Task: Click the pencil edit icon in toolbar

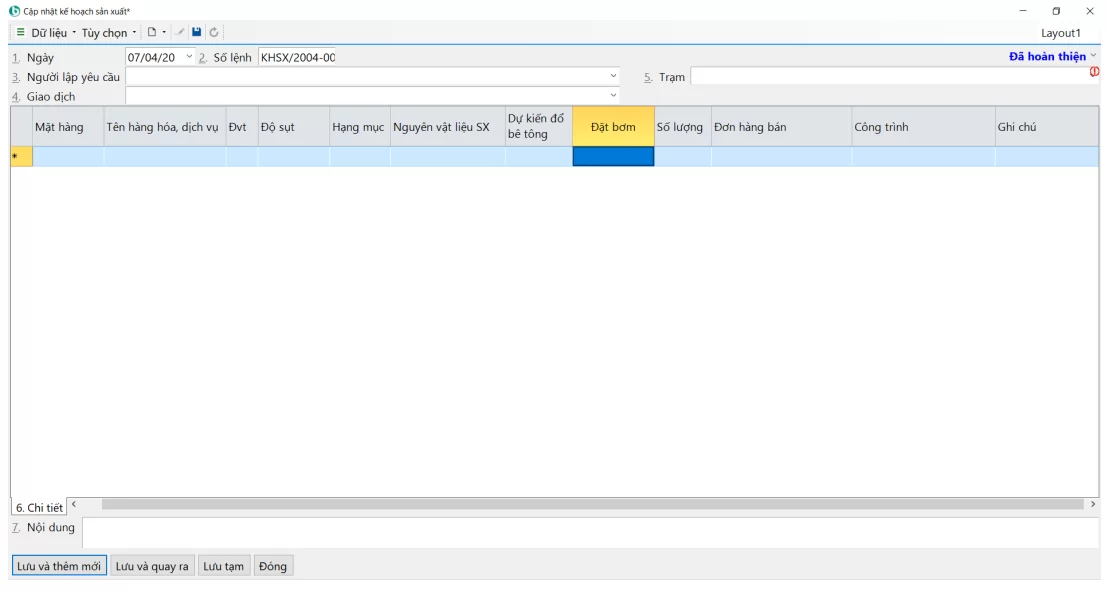Action: point(181,32)
